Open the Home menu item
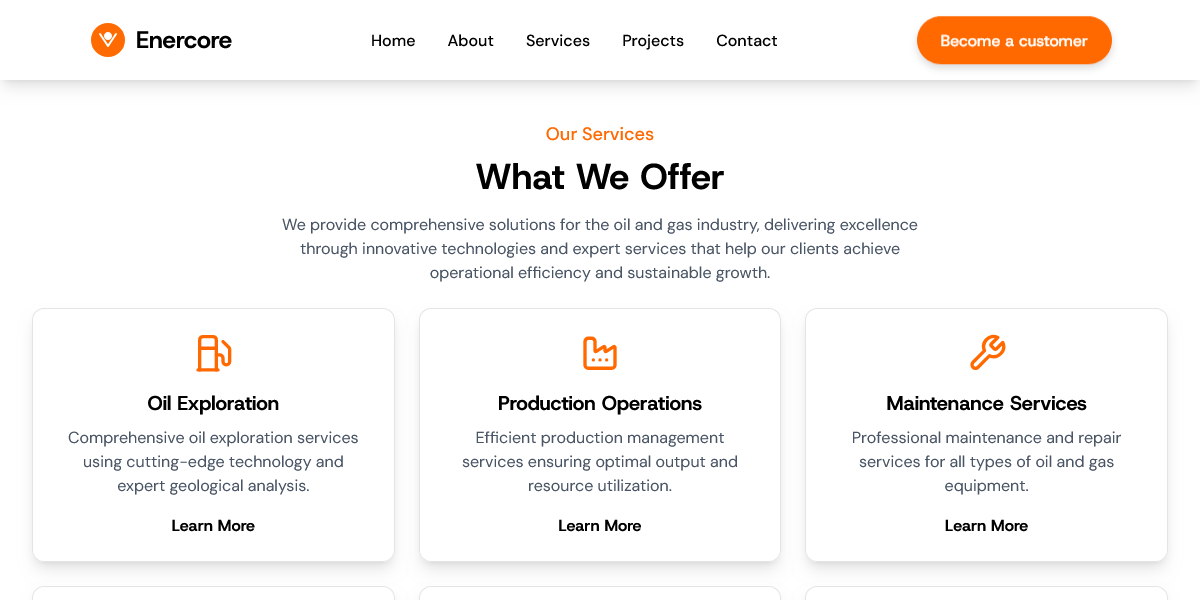The width and height of the screenshot is (1200, 600). point(393,41)
